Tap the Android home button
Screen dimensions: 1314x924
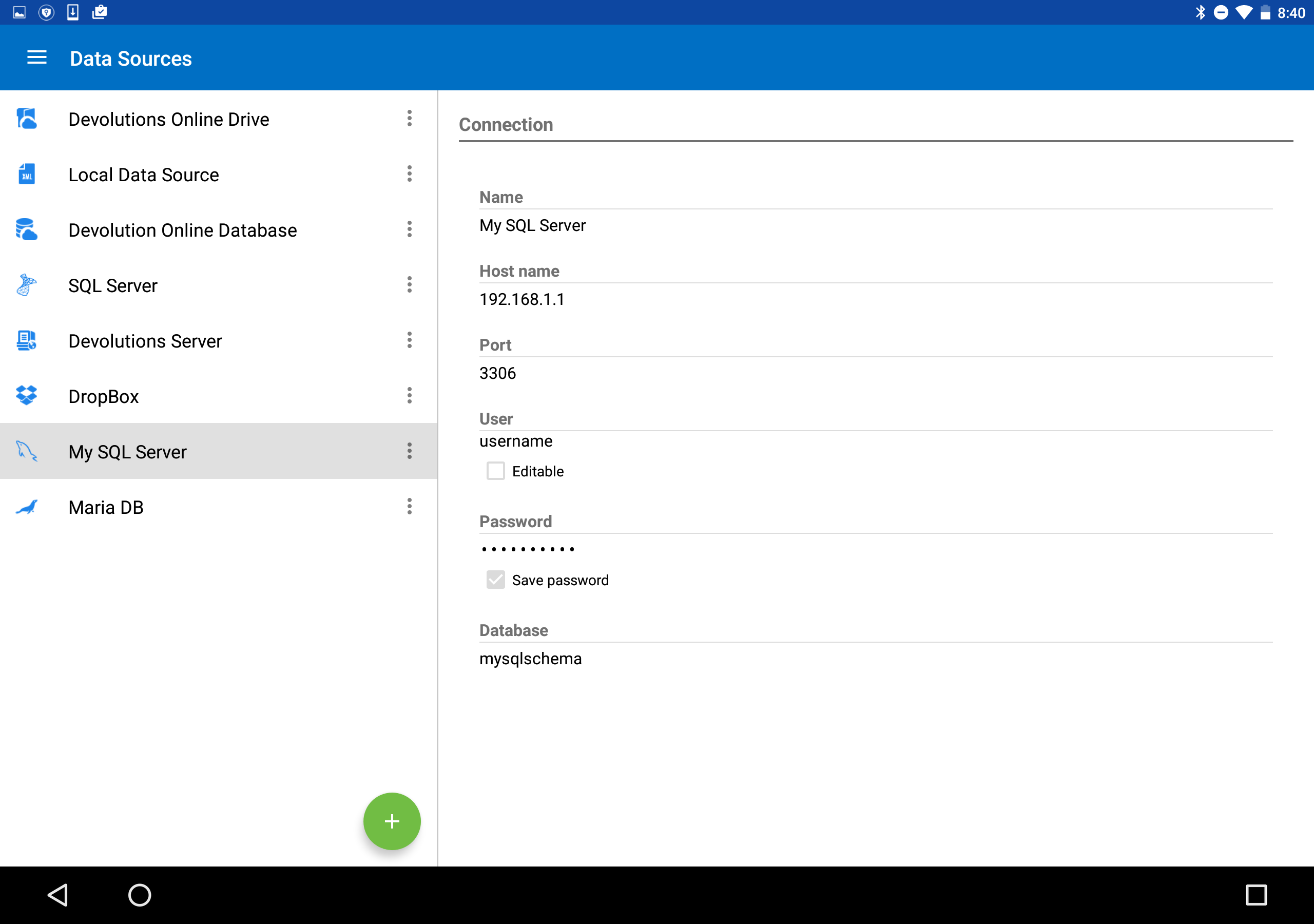click(x=140, y=895)
